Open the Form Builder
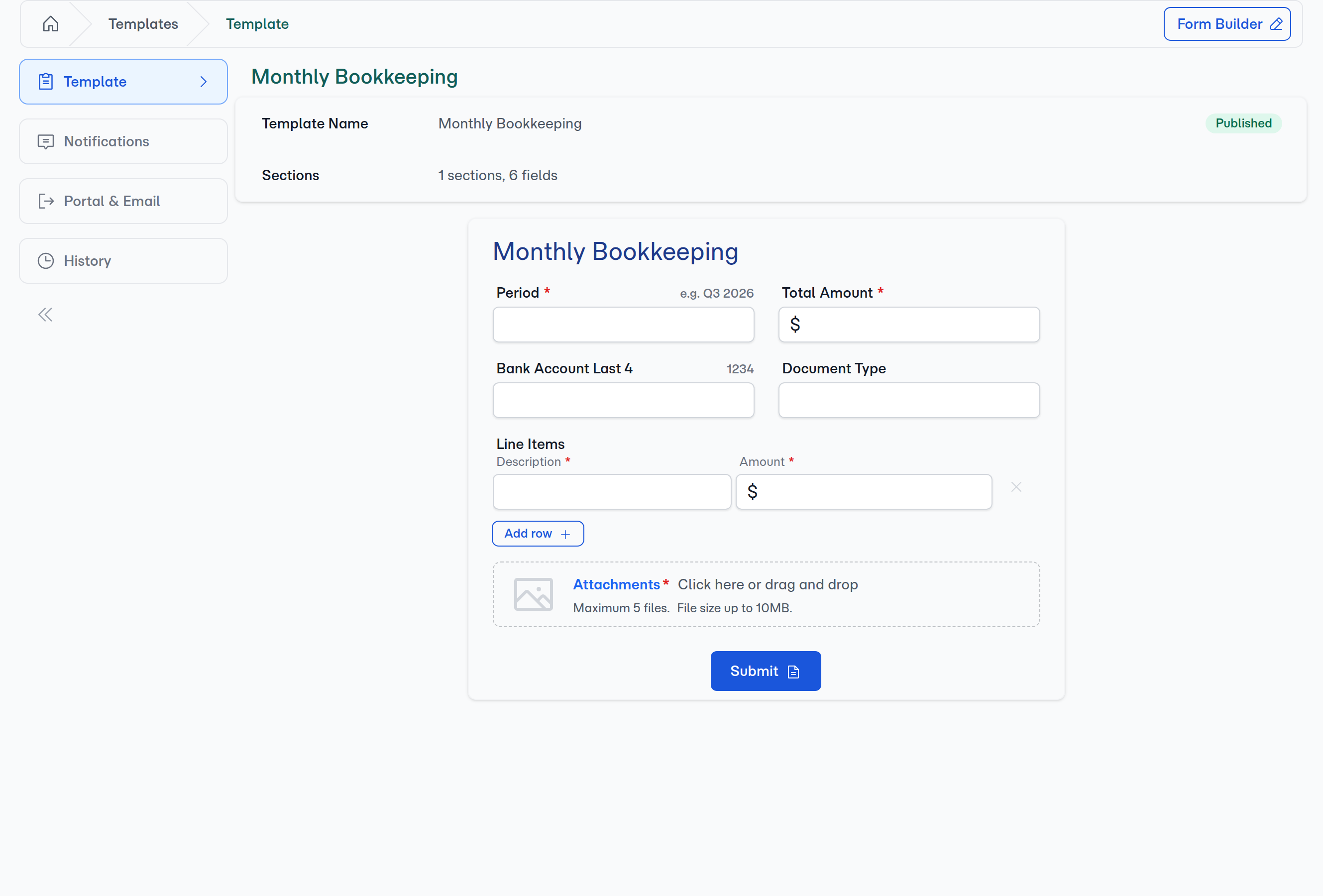The height and width of the screenshot is (896, 1323). point(1226,24)
